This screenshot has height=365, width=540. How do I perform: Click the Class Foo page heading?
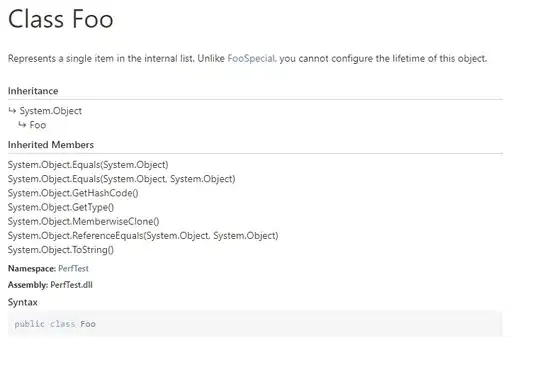(61, 19)
